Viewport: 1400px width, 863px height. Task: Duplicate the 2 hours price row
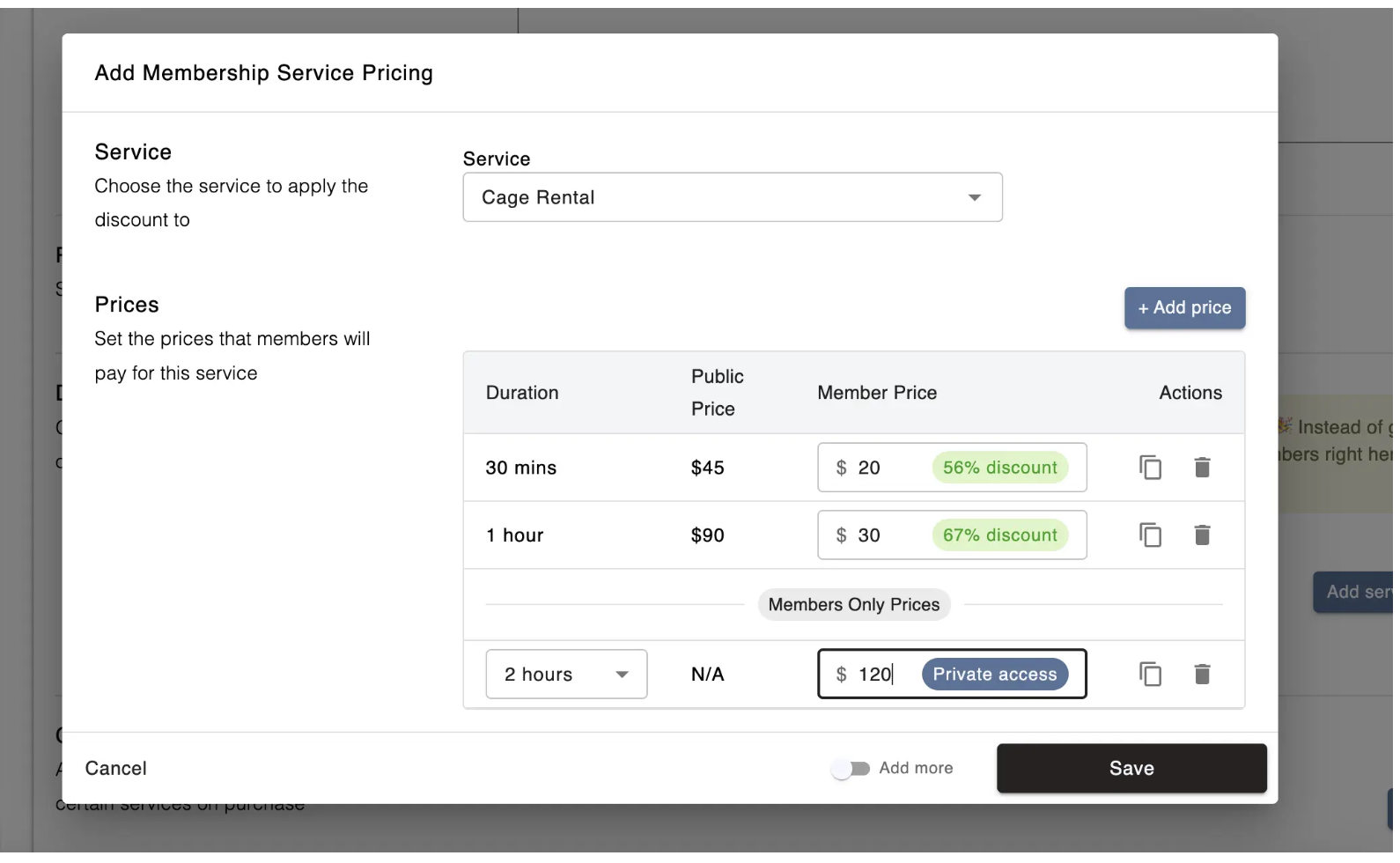click(x=1150, y=675)
